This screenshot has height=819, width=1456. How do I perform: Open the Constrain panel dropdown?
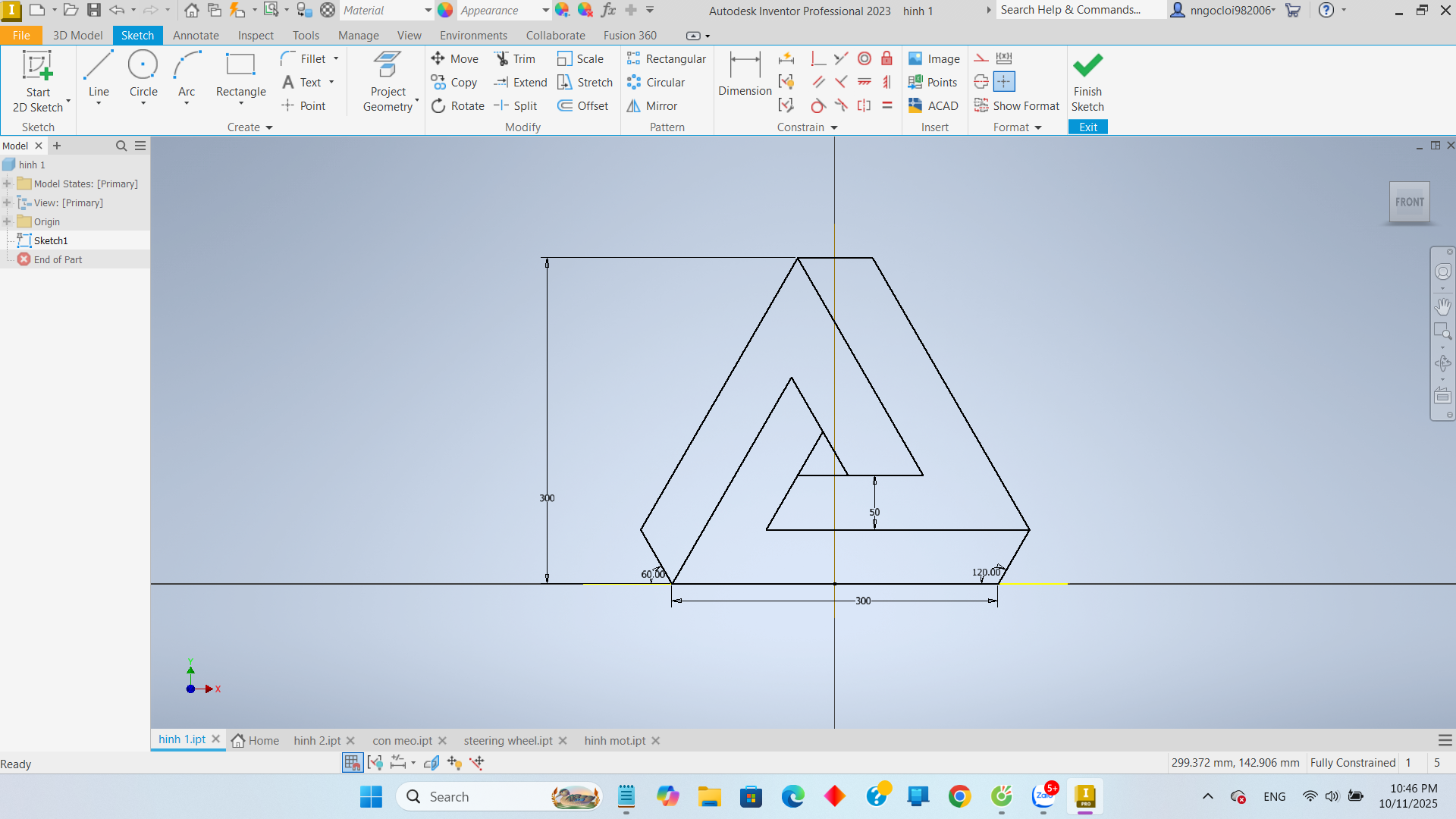pos(834,127)
